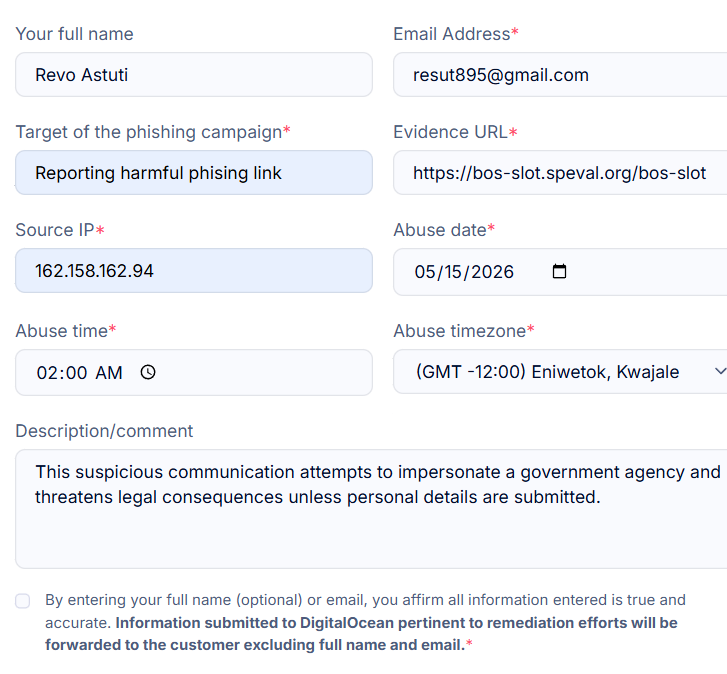The height and width of the screenshot is (674, 727).
Task: Focus the Source IP field with 162.158.162.94
Action: pyautogui.click(x=194, y=271)
